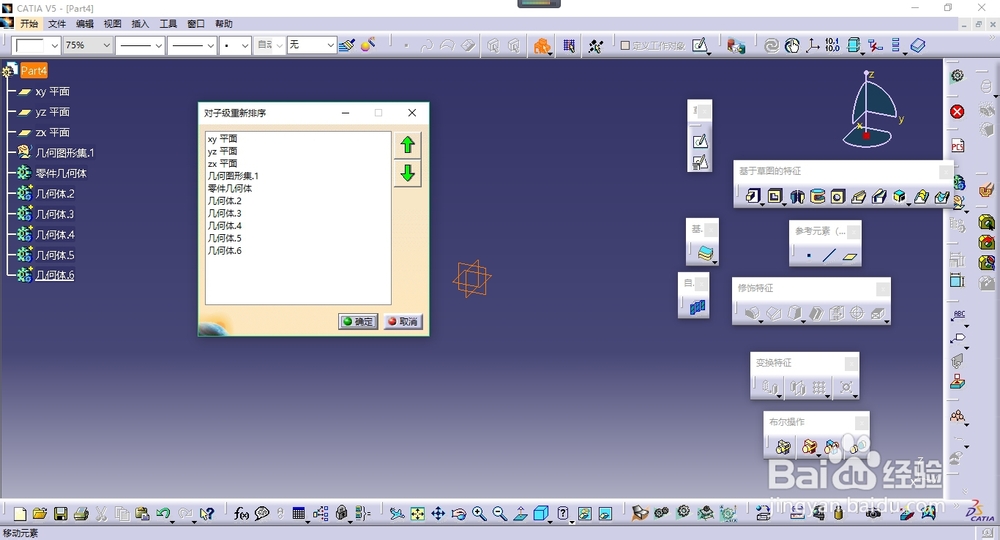Click the Shaft icon in sketch-based features
Viewport: 1000px width, 540px height.
[797, 196]
